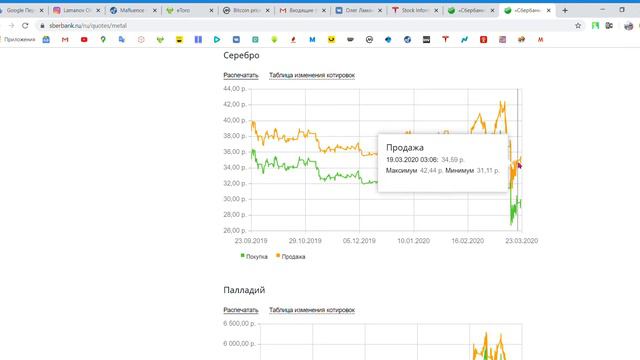Open the blue VK bookmark icon

click(236, 40)
